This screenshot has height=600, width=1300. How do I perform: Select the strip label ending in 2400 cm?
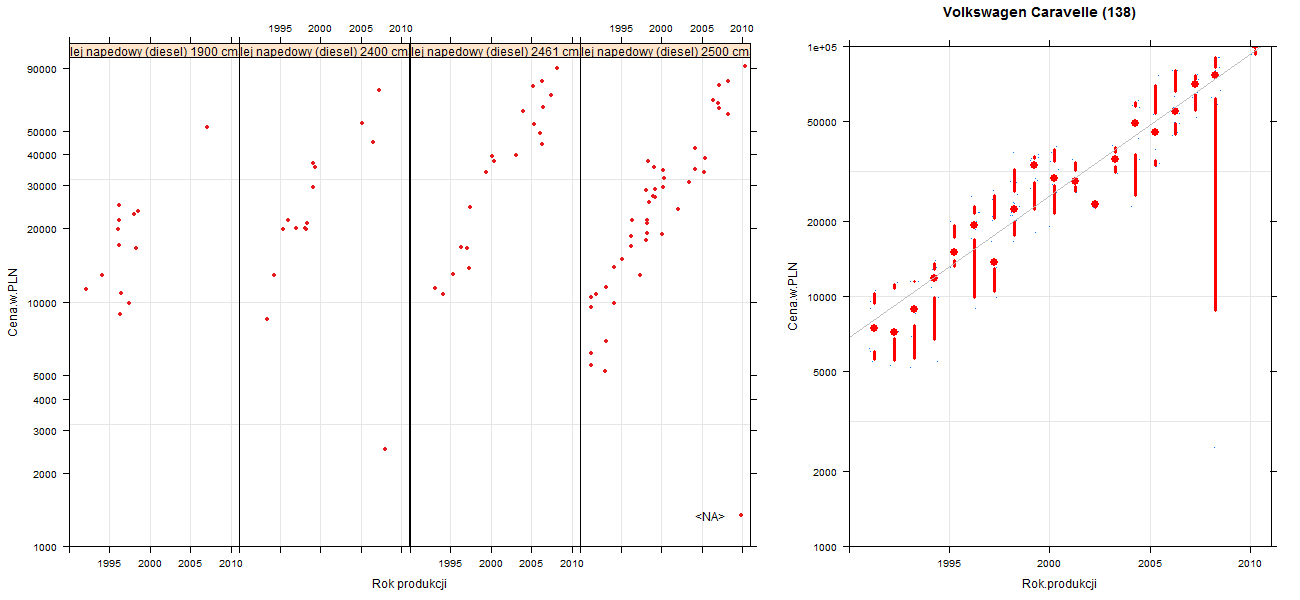click(x=325, y=52)
